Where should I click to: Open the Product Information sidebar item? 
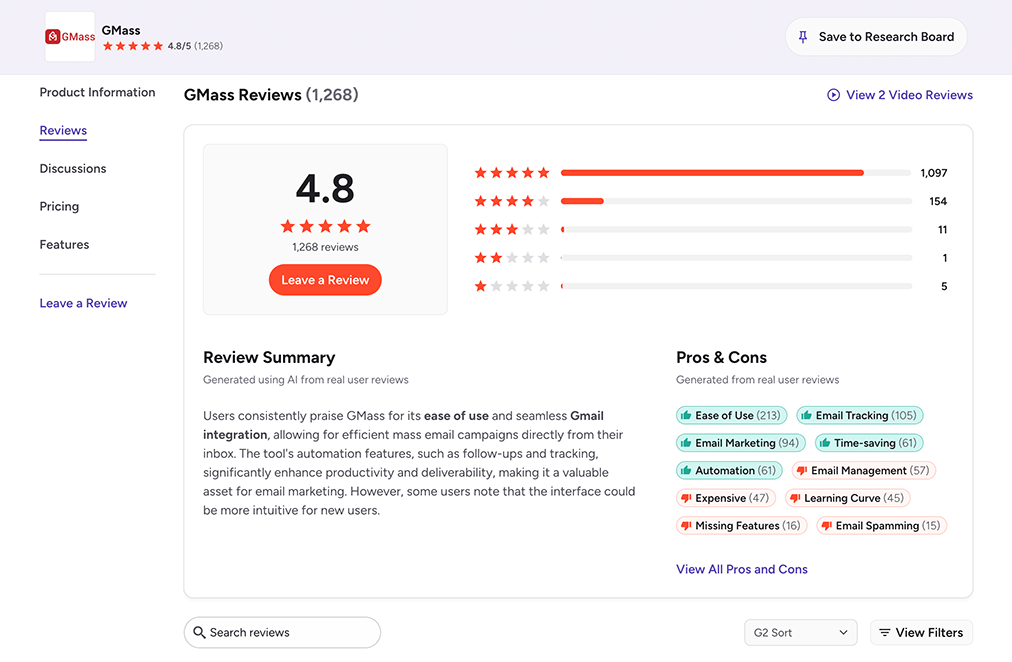pos(97,92)
